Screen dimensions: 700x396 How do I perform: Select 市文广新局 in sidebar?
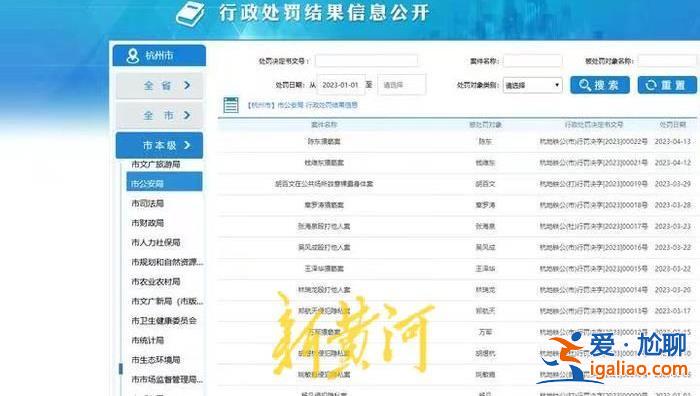pyautogui.click(x=167, y=301)
